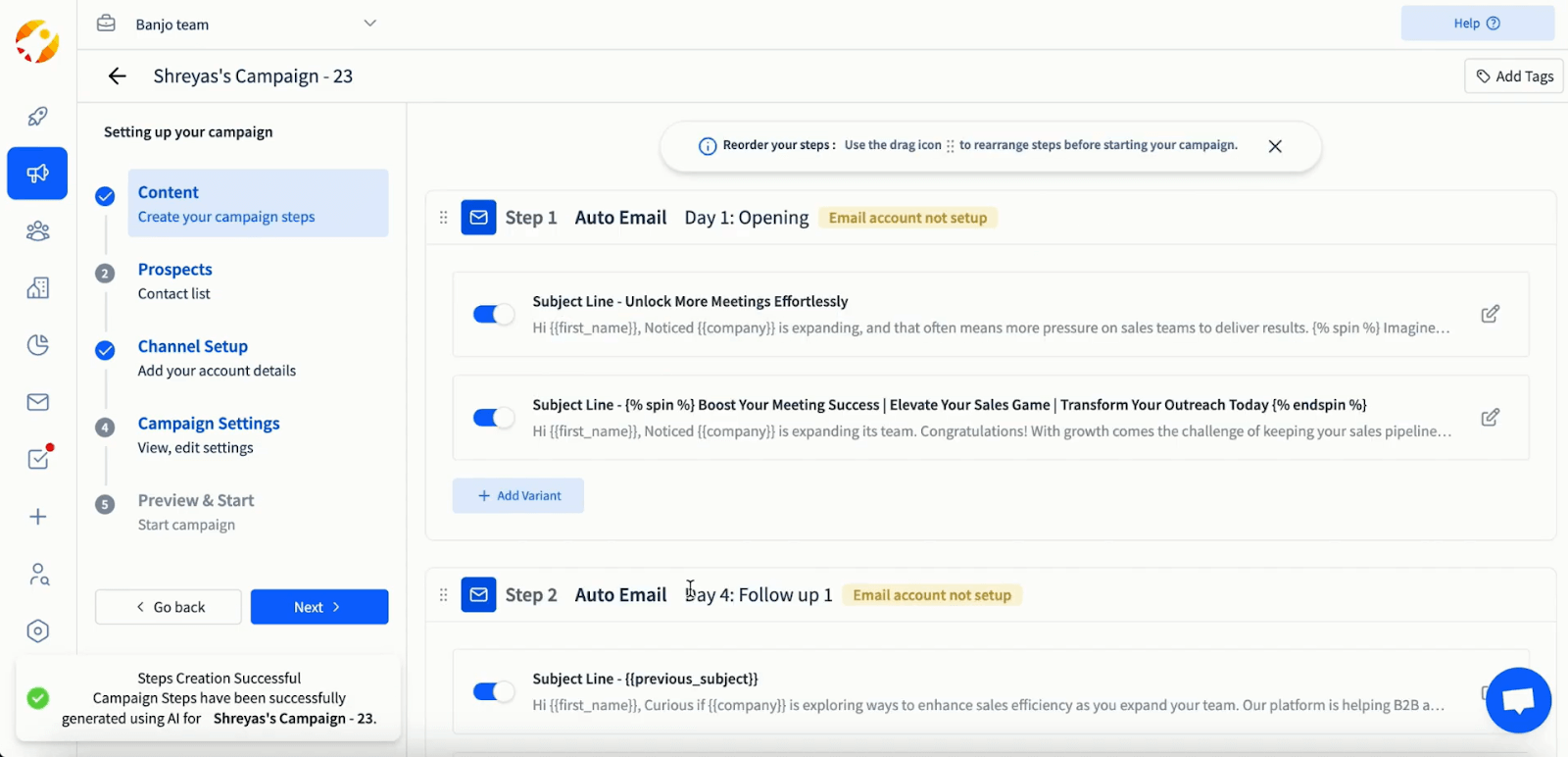Grab the drag handle for Step 1
Viewport: 1568px width, 757px height.
pos(443,218)
